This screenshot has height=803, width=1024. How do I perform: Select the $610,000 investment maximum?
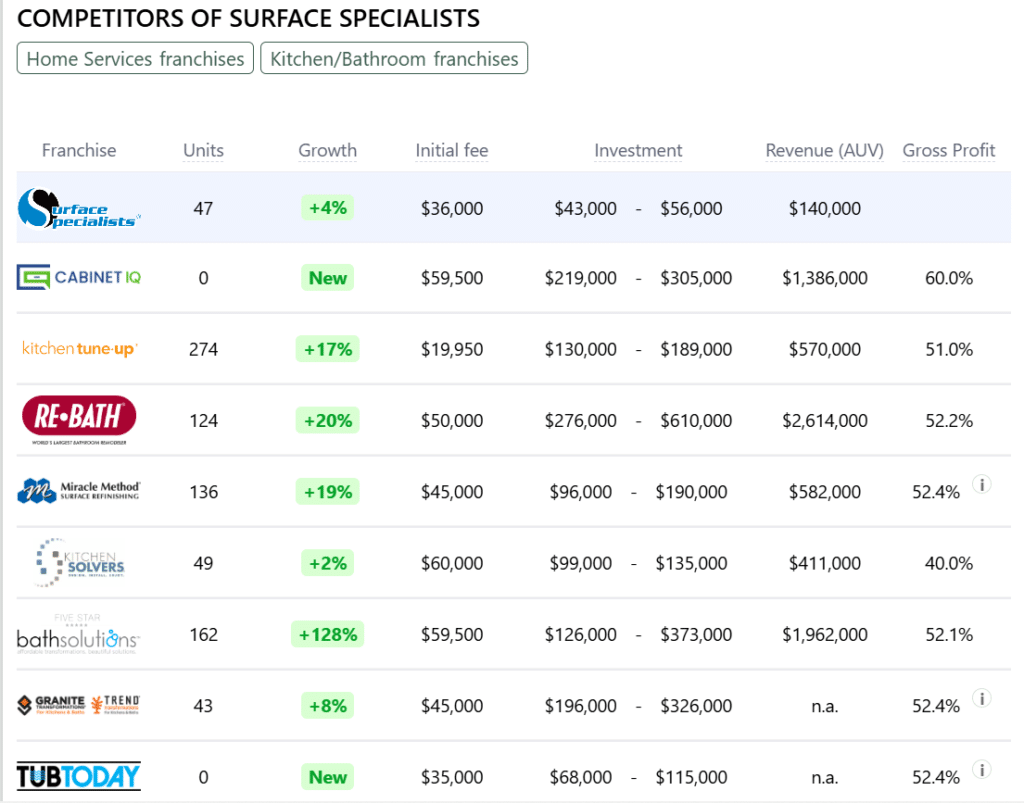pyautogui.click(x=696, y=420)
